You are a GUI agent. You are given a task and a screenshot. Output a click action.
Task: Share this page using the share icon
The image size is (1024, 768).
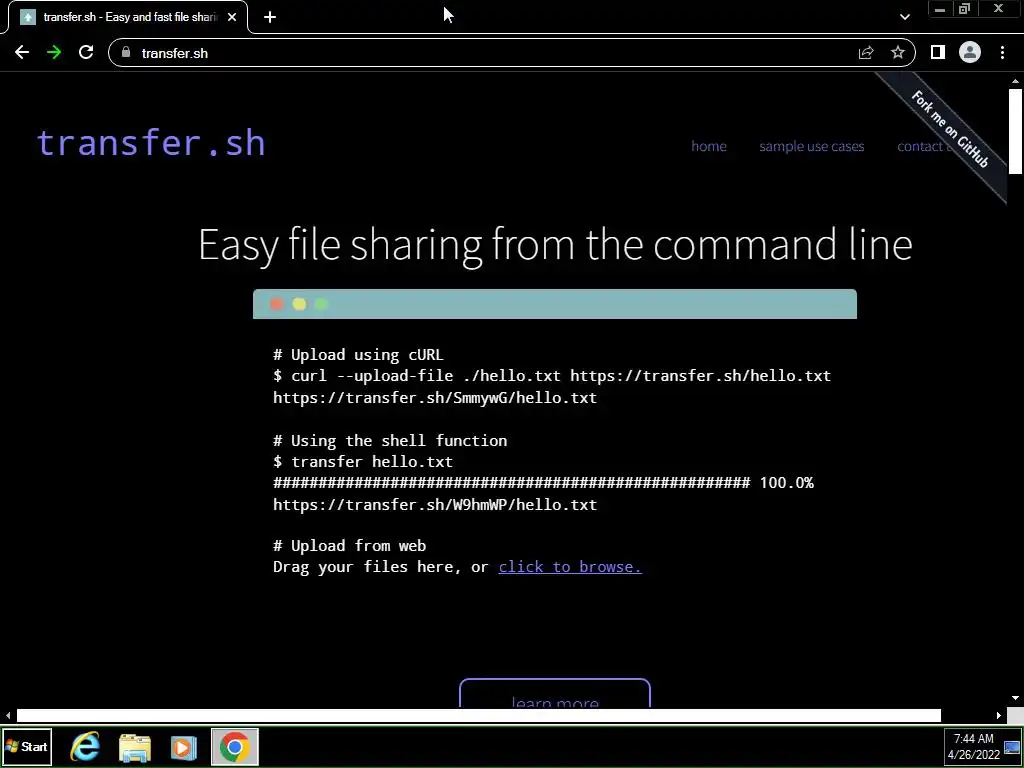click(x=866, y=53)
